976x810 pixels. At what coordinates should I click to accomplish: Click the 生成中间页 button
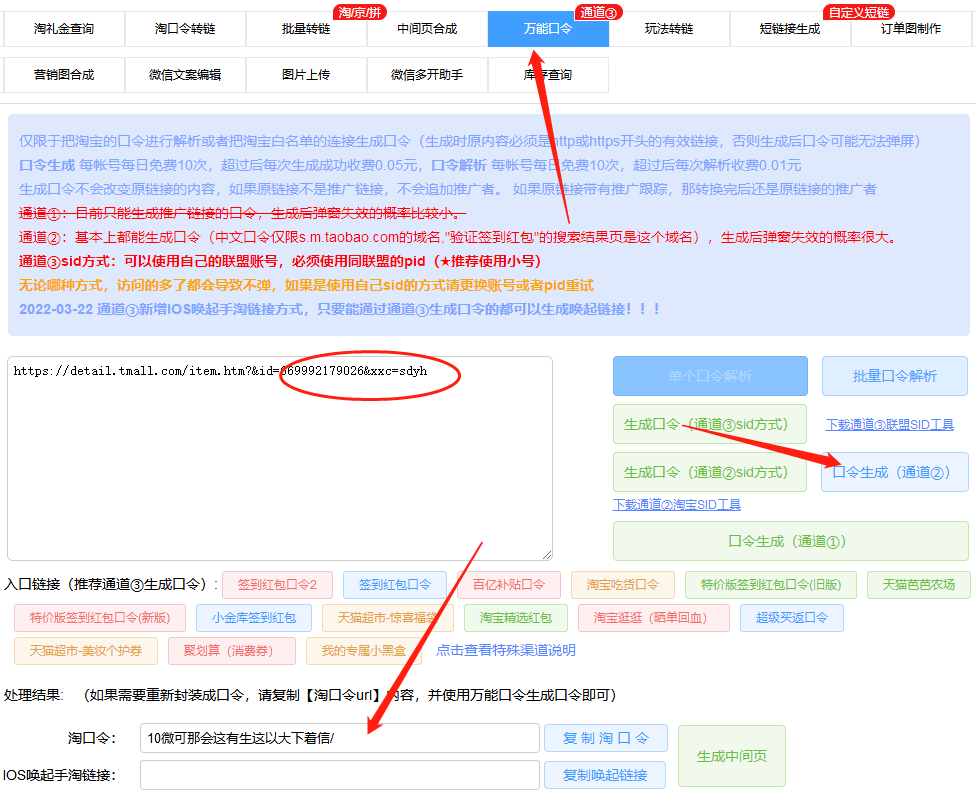[731, 756]
